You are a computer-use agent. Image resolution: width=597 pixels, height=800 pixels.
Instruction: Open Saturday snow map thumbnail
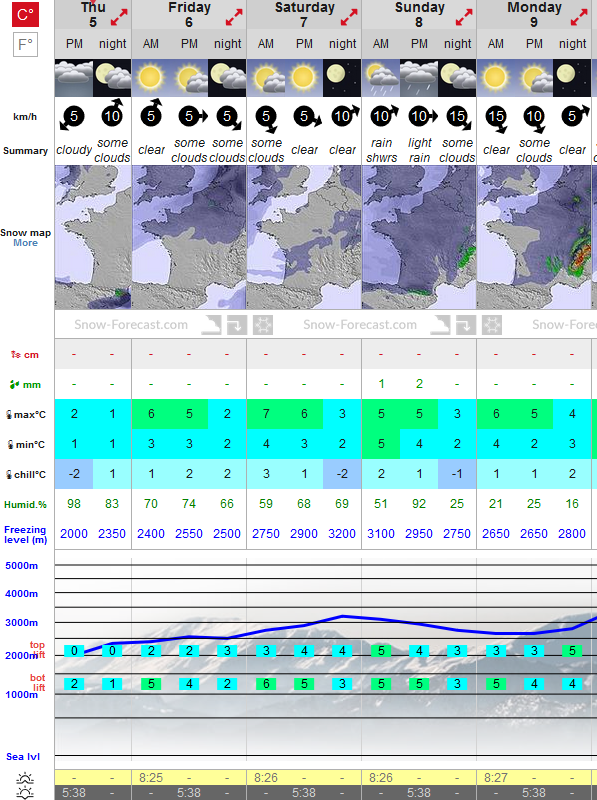click(304, 237)
